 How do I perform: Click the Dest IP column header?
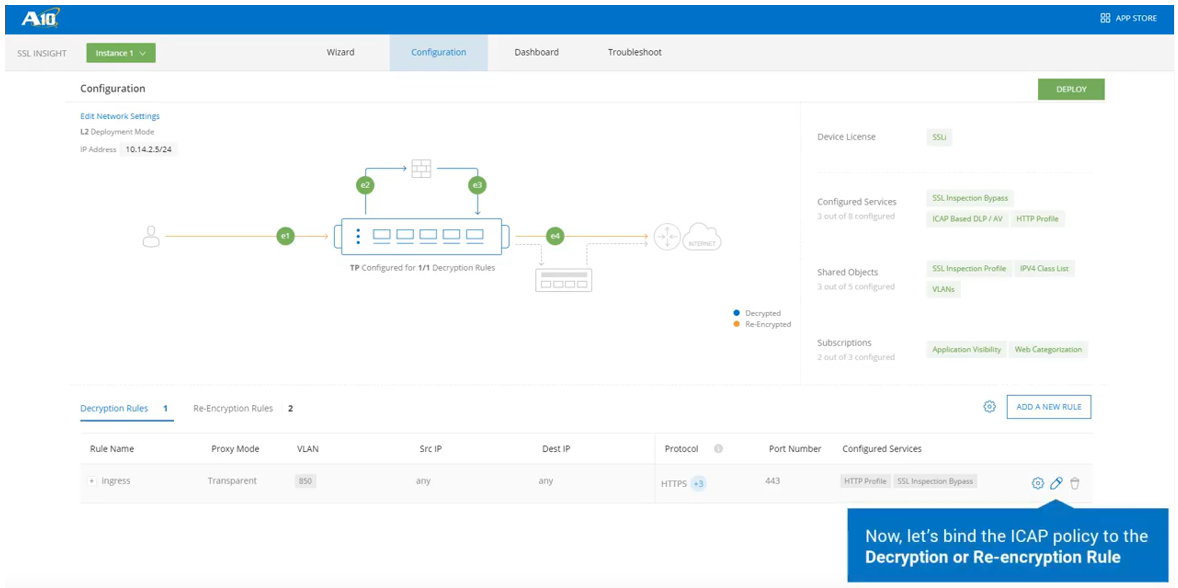click(x=556, y=448)
